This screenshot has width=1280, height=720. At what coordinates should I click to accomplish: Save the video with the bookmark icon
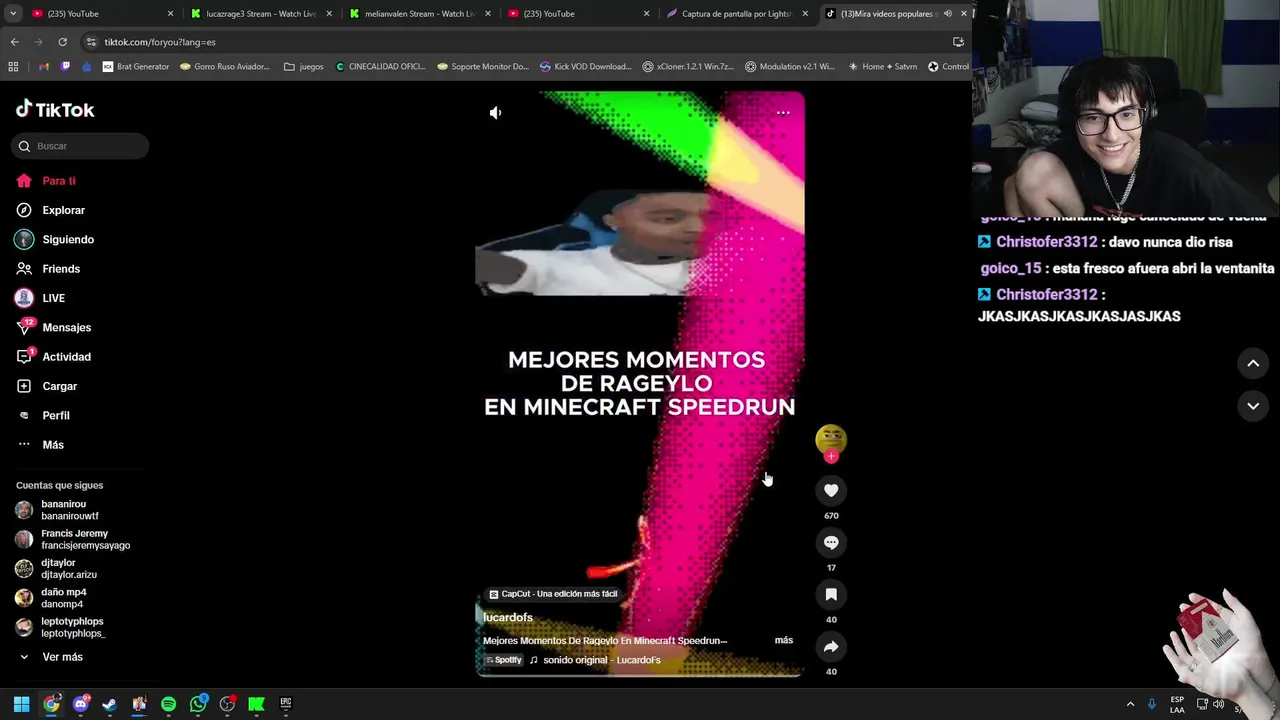[831, 594]
